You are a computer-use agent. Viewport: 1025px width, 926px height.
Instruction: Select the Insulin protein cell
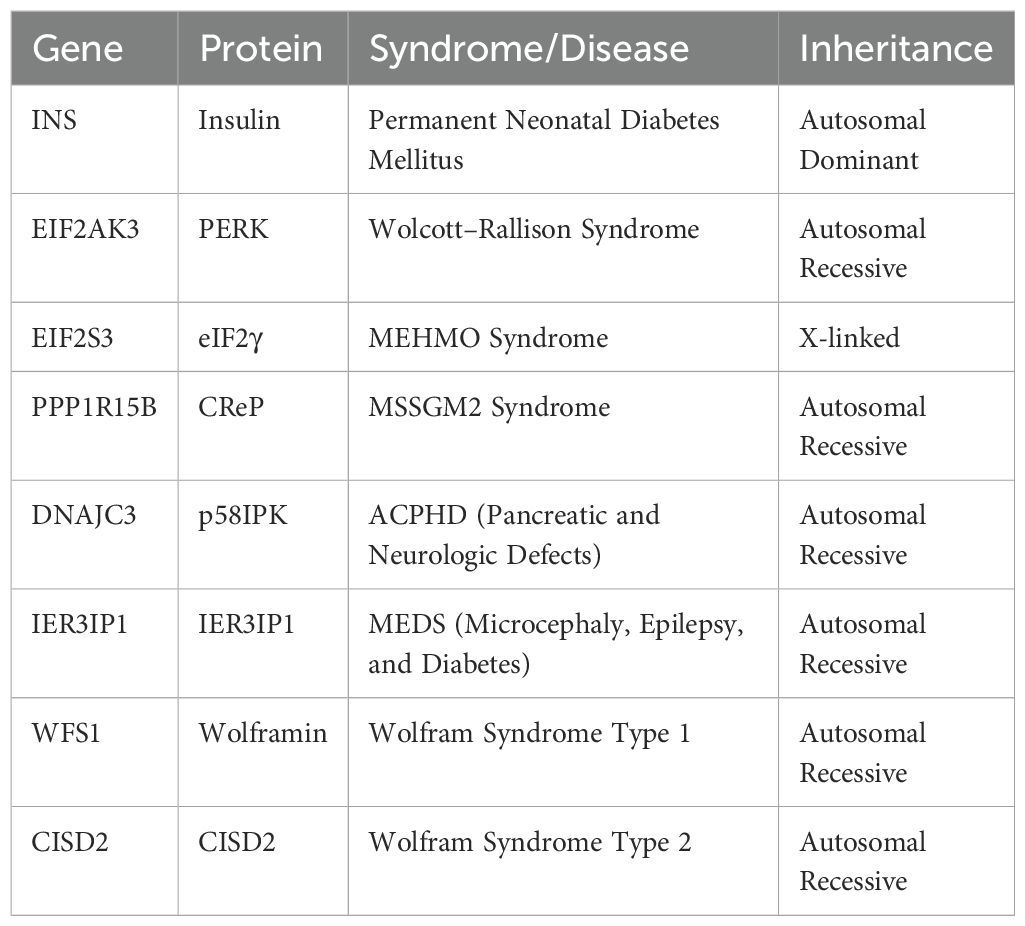pyautogui.click(x=240, y=121)
